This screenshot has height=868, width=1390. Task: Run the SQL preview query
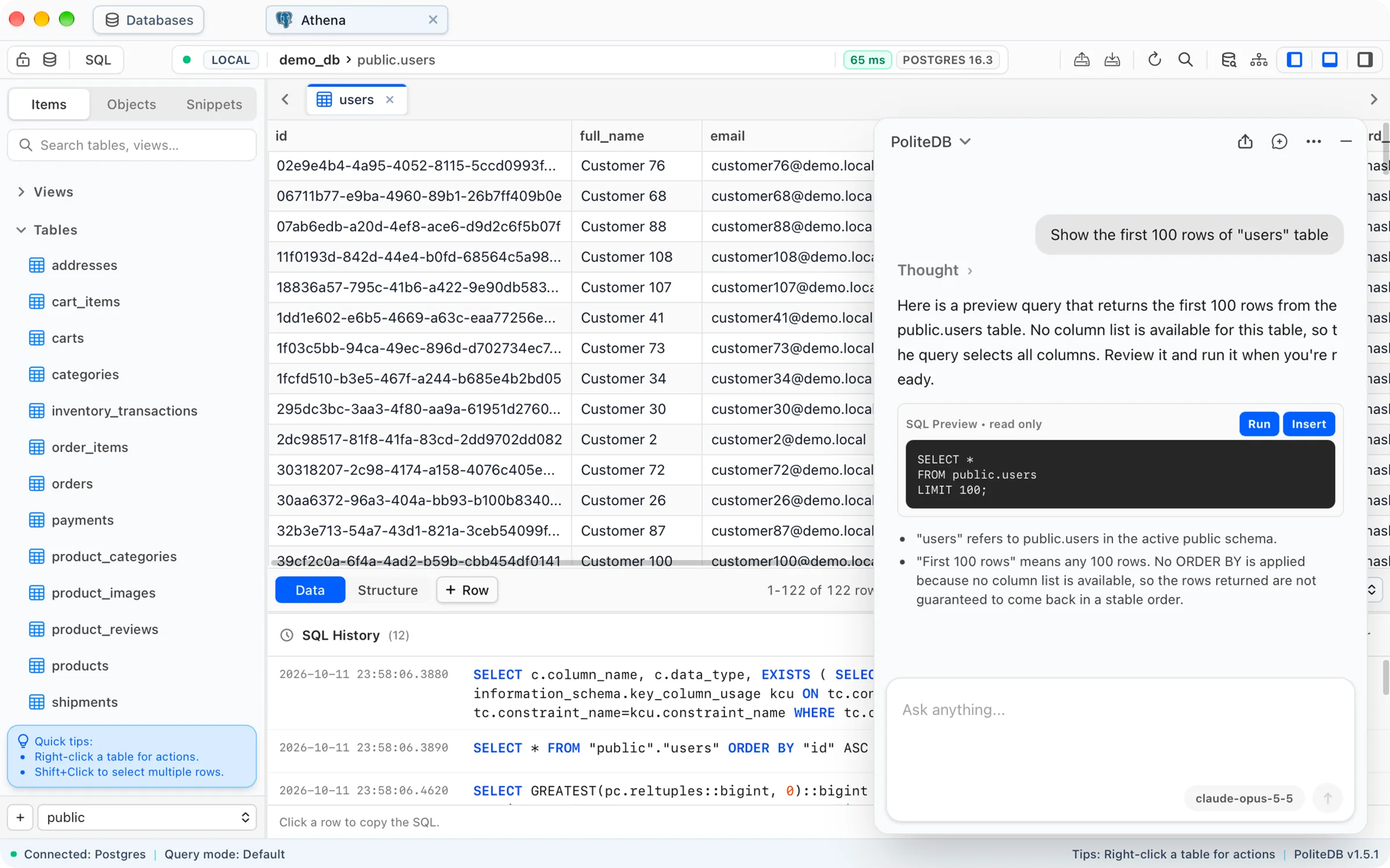1259,424
